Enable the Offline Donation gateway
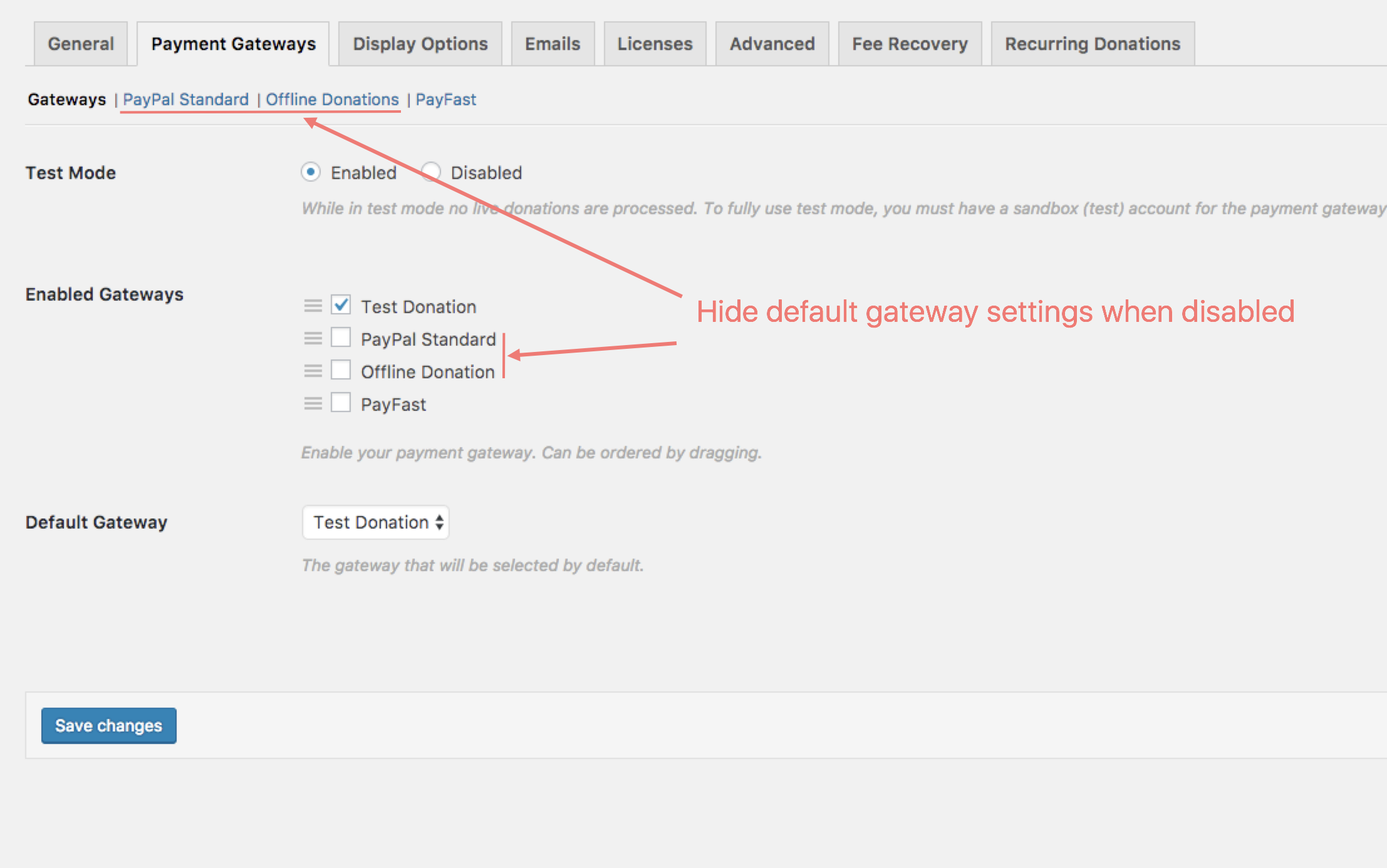The width and height of the screenshot is (1387, 868). 341,370
